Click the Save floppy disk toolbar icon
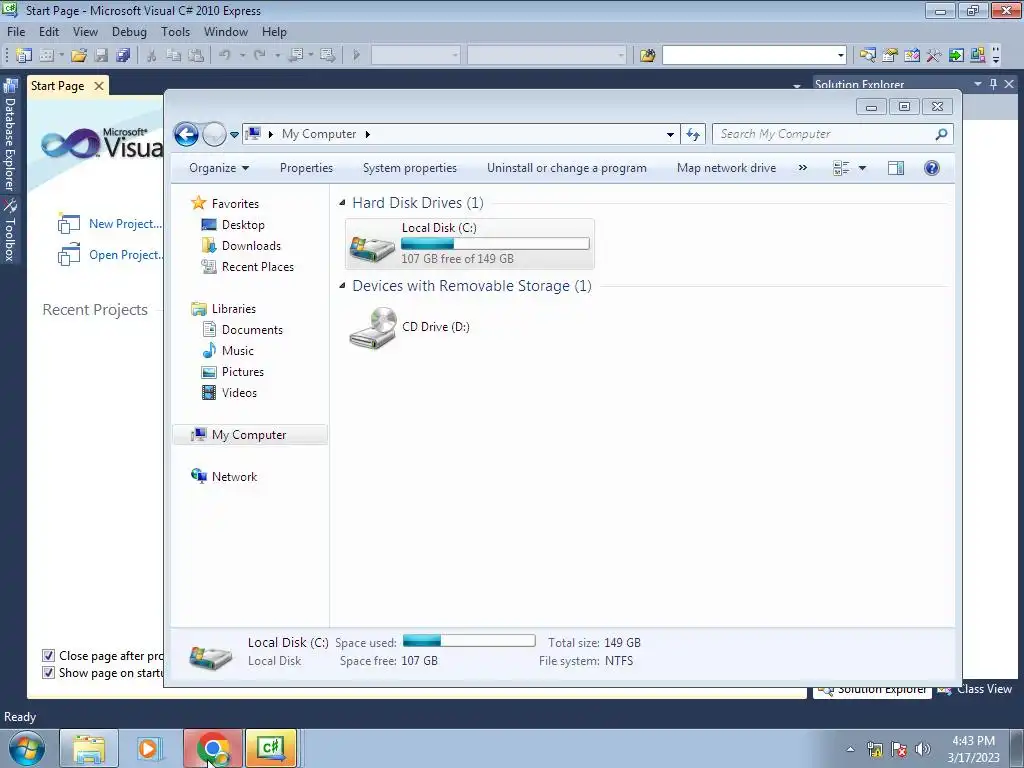The width and height of the screenshot is (1024, 768). (x=101, y=56)
